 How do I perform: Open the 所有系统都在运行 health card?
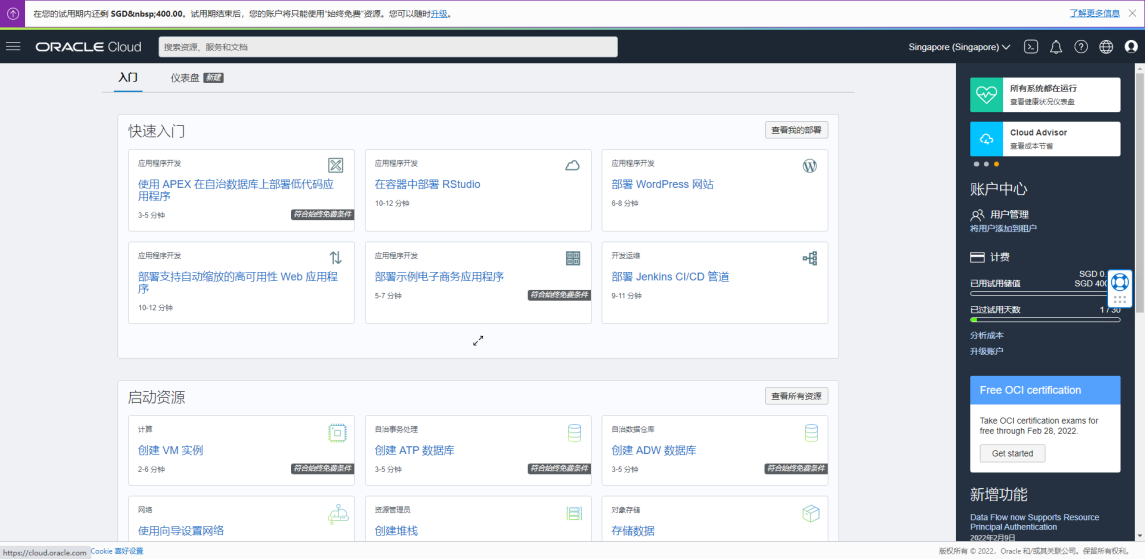click(x=1045, y=95)
